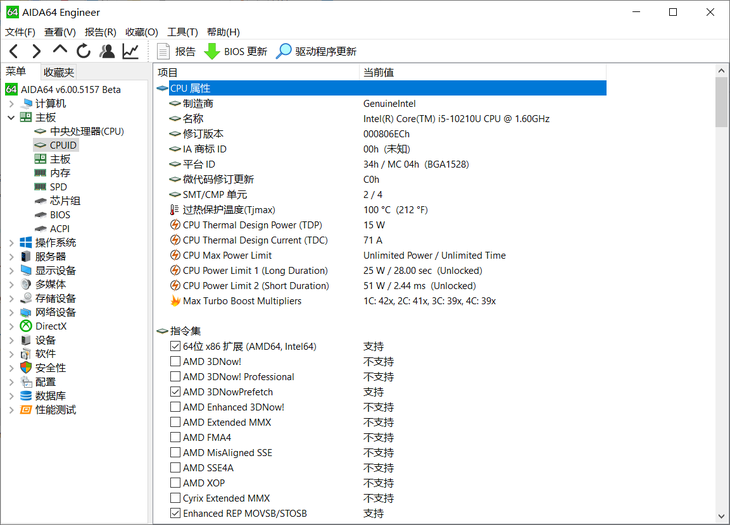Go forward with the right arrow icon
The height and width of the screenshot is (525, 730).
click(36, 51)
